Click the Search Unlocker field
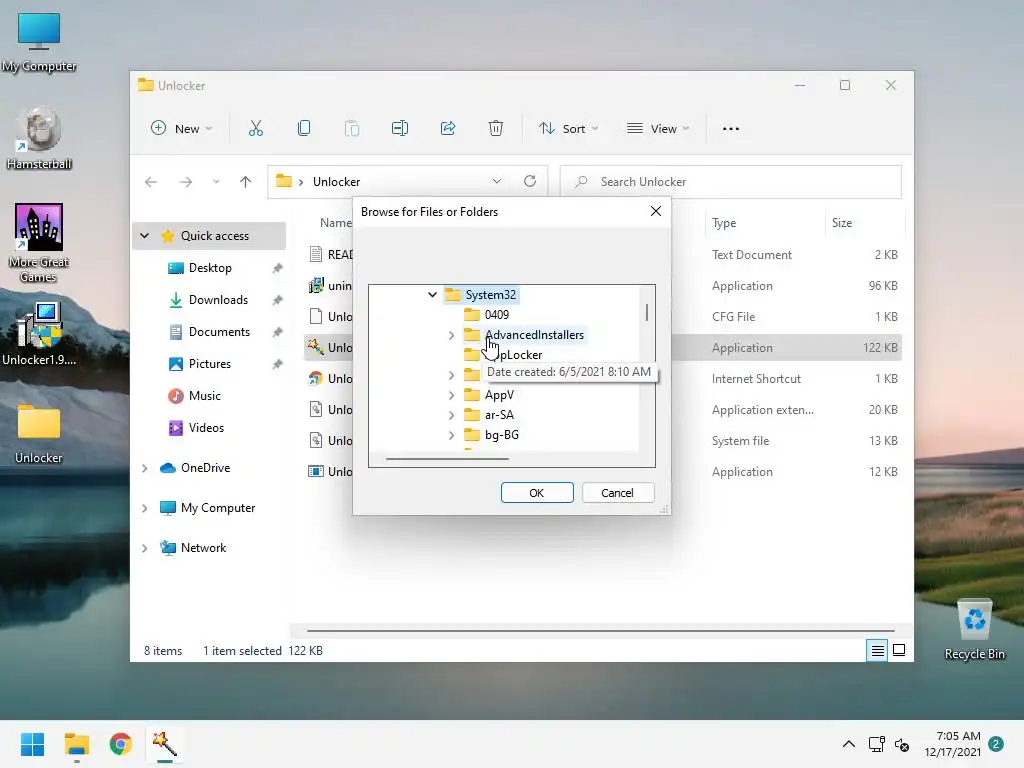Image resolution: width=1024 pixels, height=768 pixels. (731, 182)
